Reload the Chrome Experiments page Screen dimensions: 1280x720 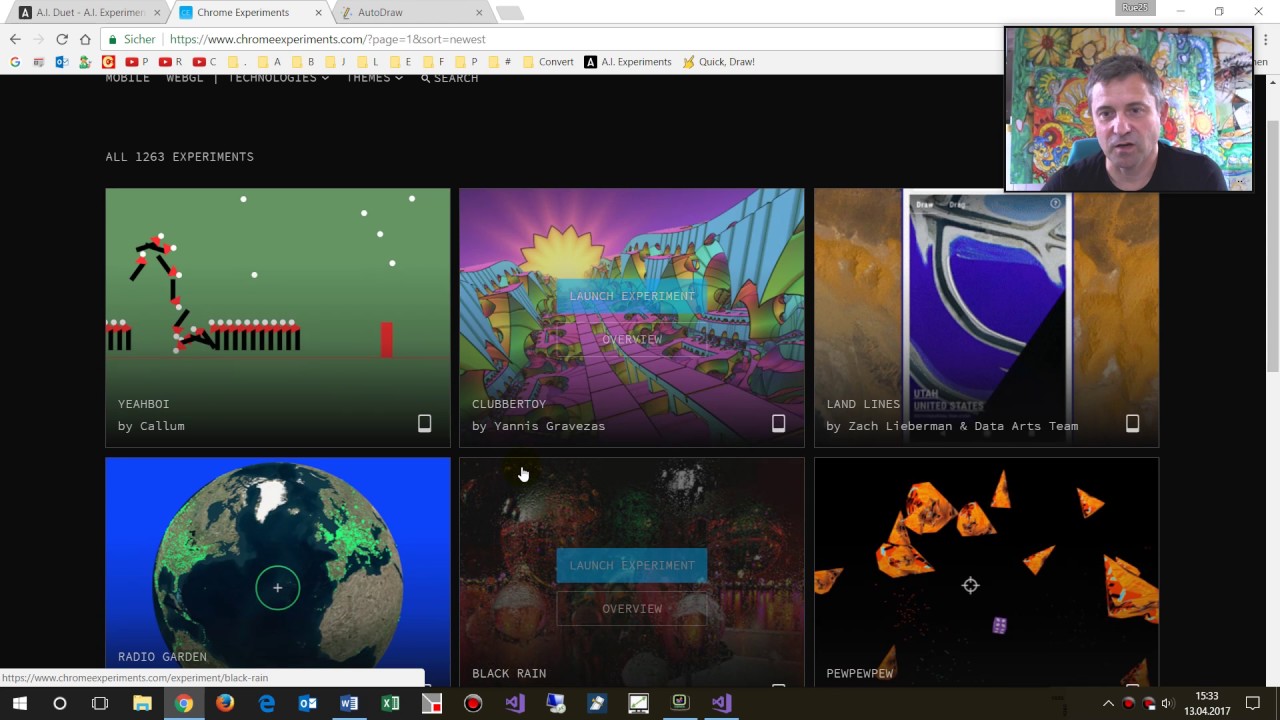click(x=62, y=39)
